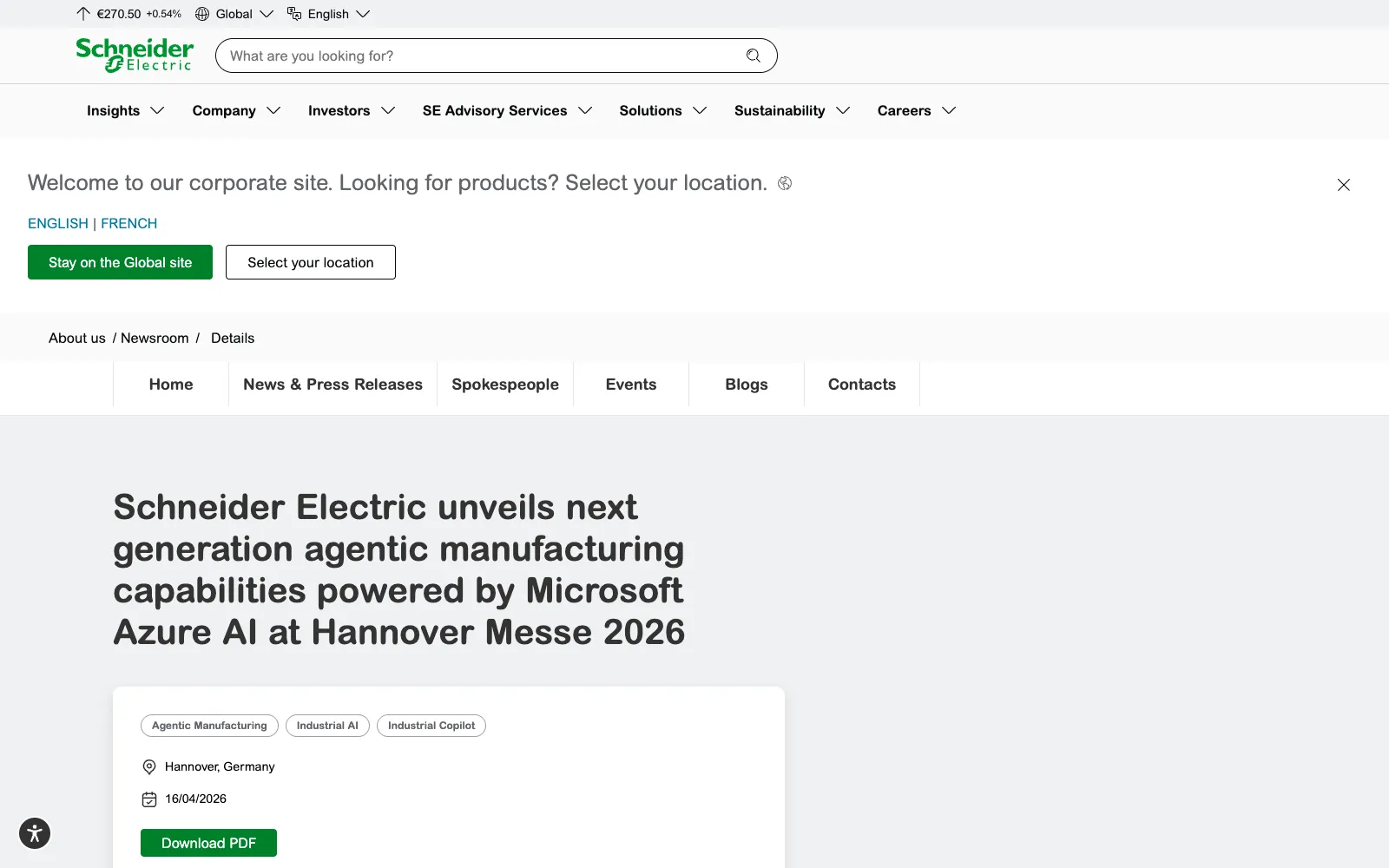Open the News & Press Releases tab
The width and height of the screenshot is (1389, 868).
(333, 385)
